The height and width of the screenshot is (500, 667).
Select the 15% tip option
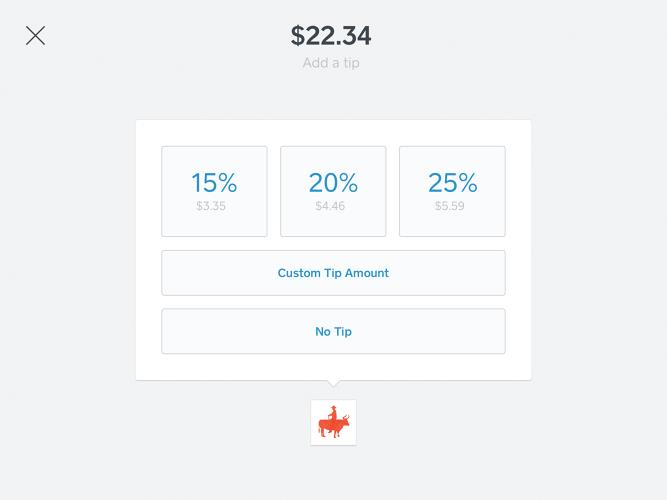(214, 191)
